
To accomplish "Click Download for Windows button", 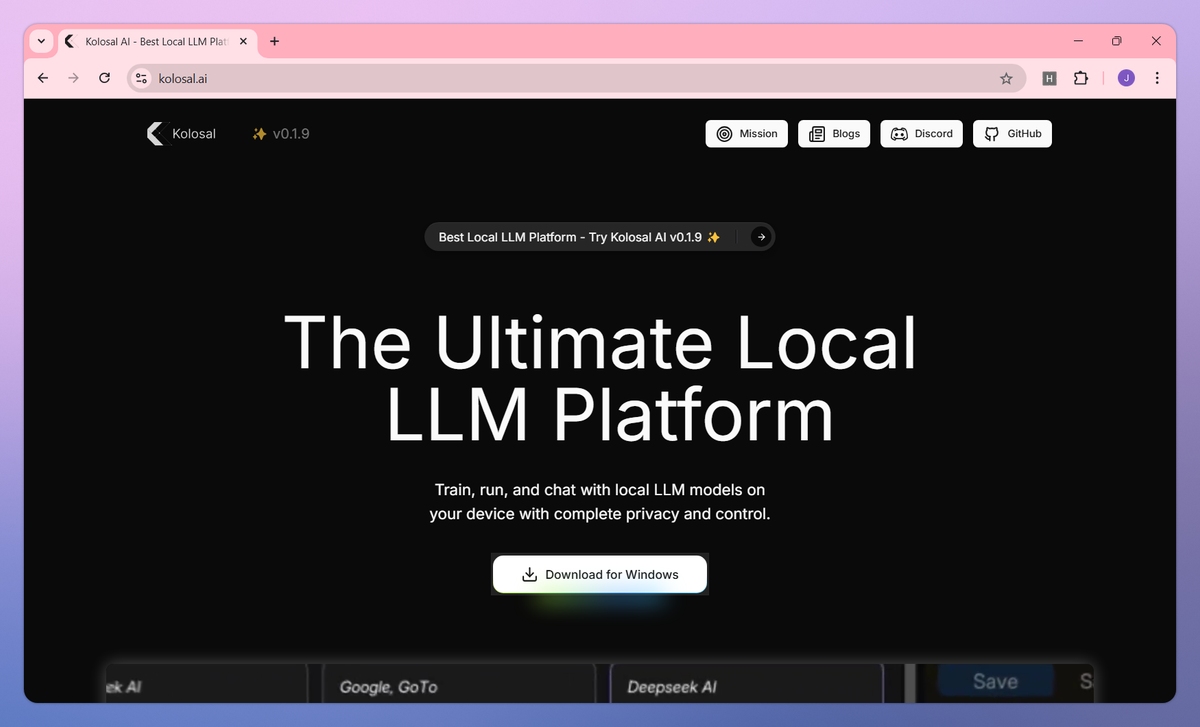I will click(x=600, y=575).
